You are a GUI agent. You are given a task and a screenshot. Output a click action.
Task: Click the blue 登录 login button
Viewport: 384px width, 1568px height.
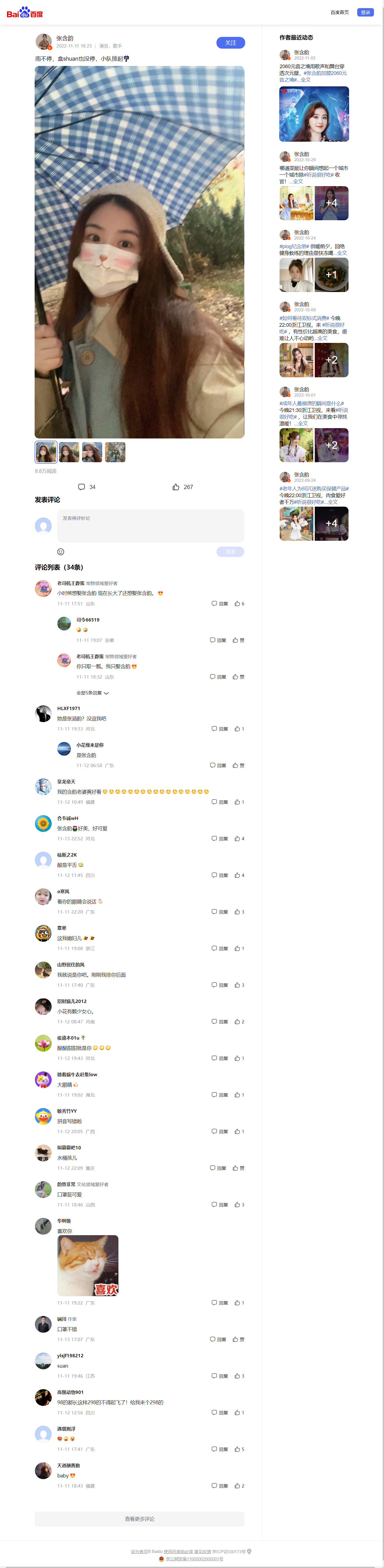[365, 12]
